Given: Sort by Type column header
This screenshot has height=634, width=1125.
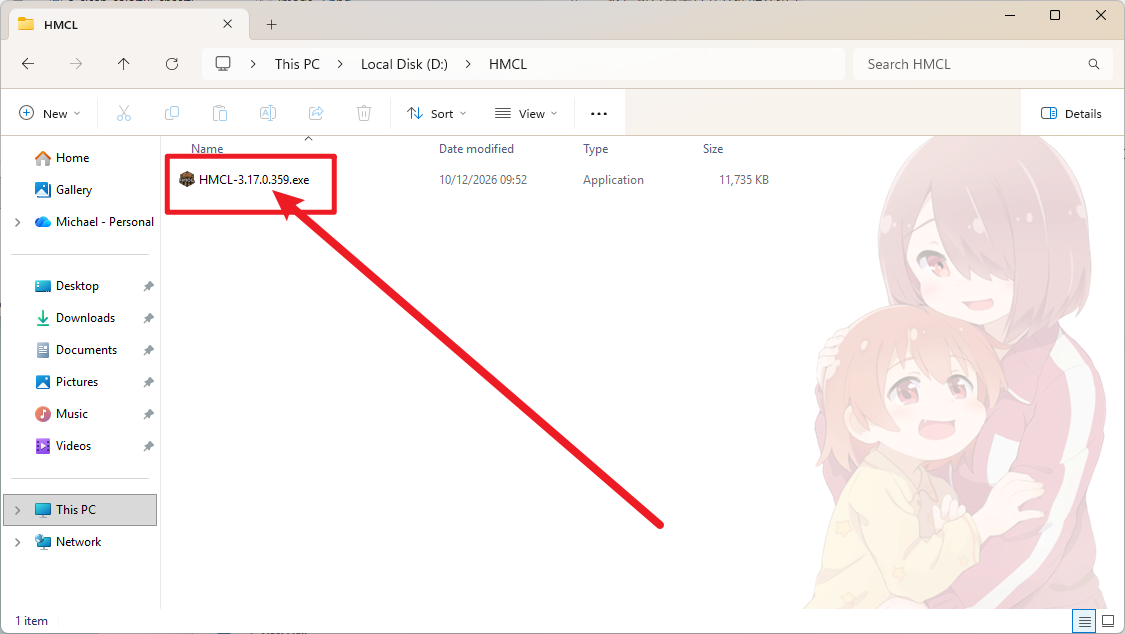Looking at the screenshot, I should point(596,149).
